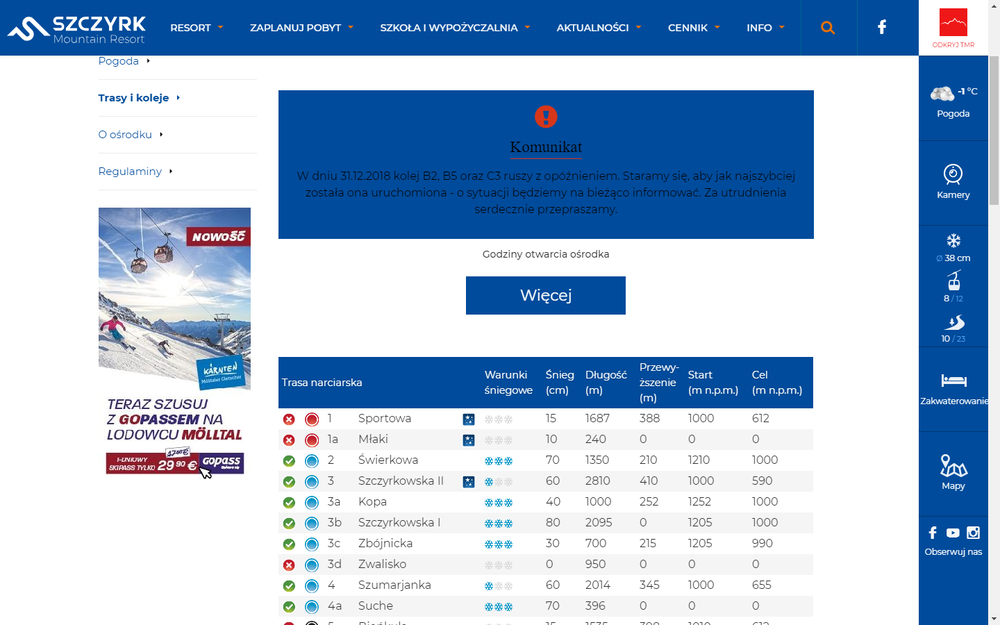
Task: Click the Szumarjanka slope name
Action: tap(394, 585)
